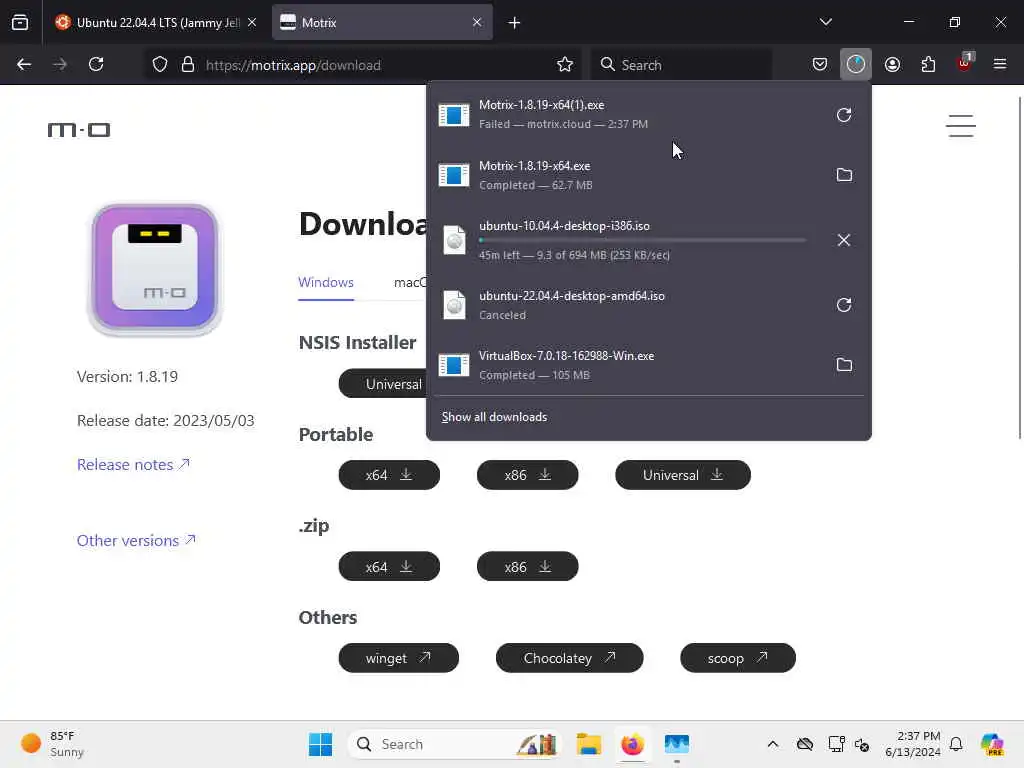This screenshot has width=1024, height=768.
Task: Open folder for Motrix-1.8.19-x64.exe download
Action: point(844,175)
